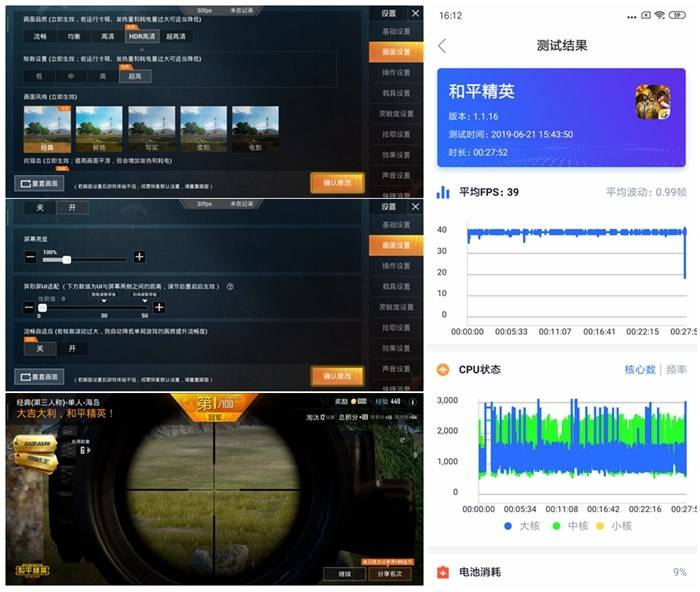Click the screen brightness slider handle
Screen dimensions: 700x592
[67, 260]
